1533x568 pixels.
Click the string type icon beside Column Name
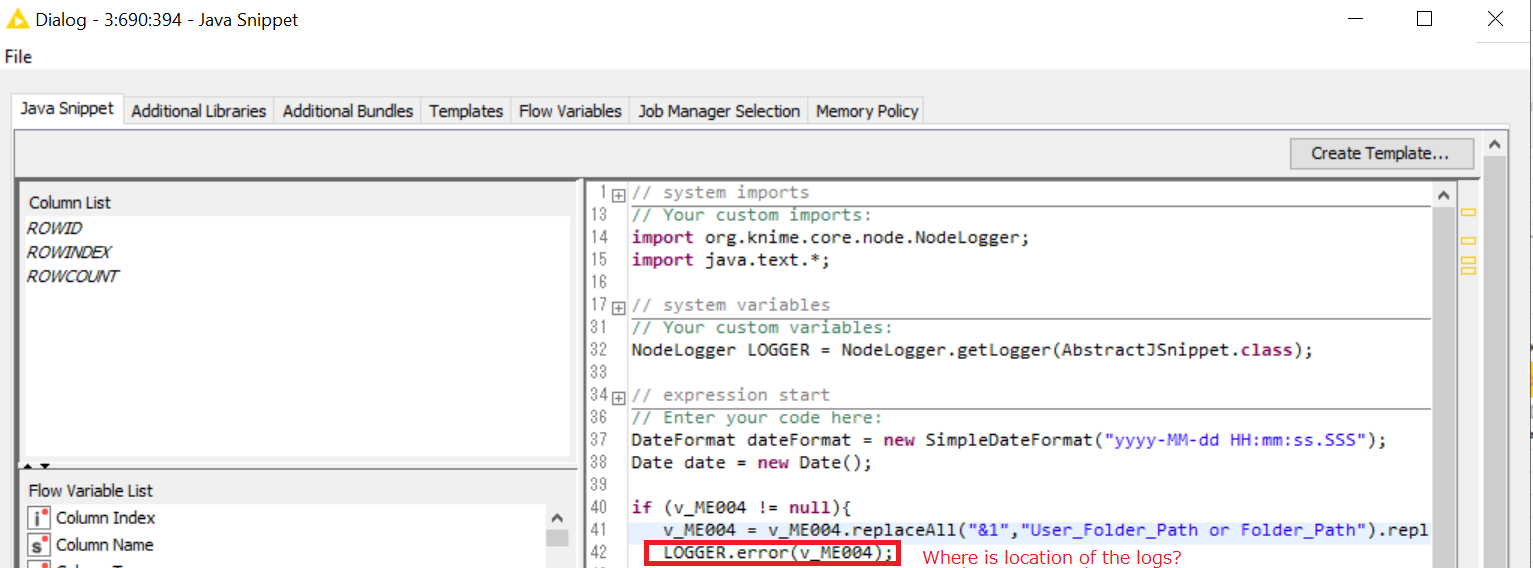click(39, 545)
